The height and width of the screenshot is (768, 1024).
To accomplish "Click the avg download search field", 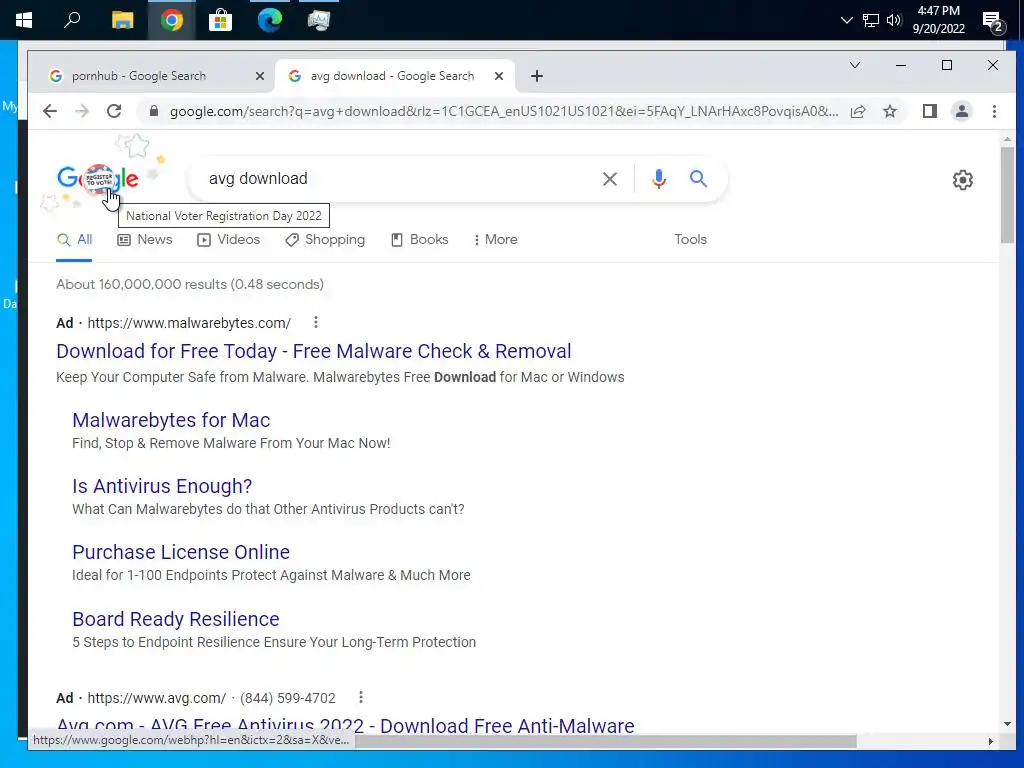I will (x=398, y=179).
